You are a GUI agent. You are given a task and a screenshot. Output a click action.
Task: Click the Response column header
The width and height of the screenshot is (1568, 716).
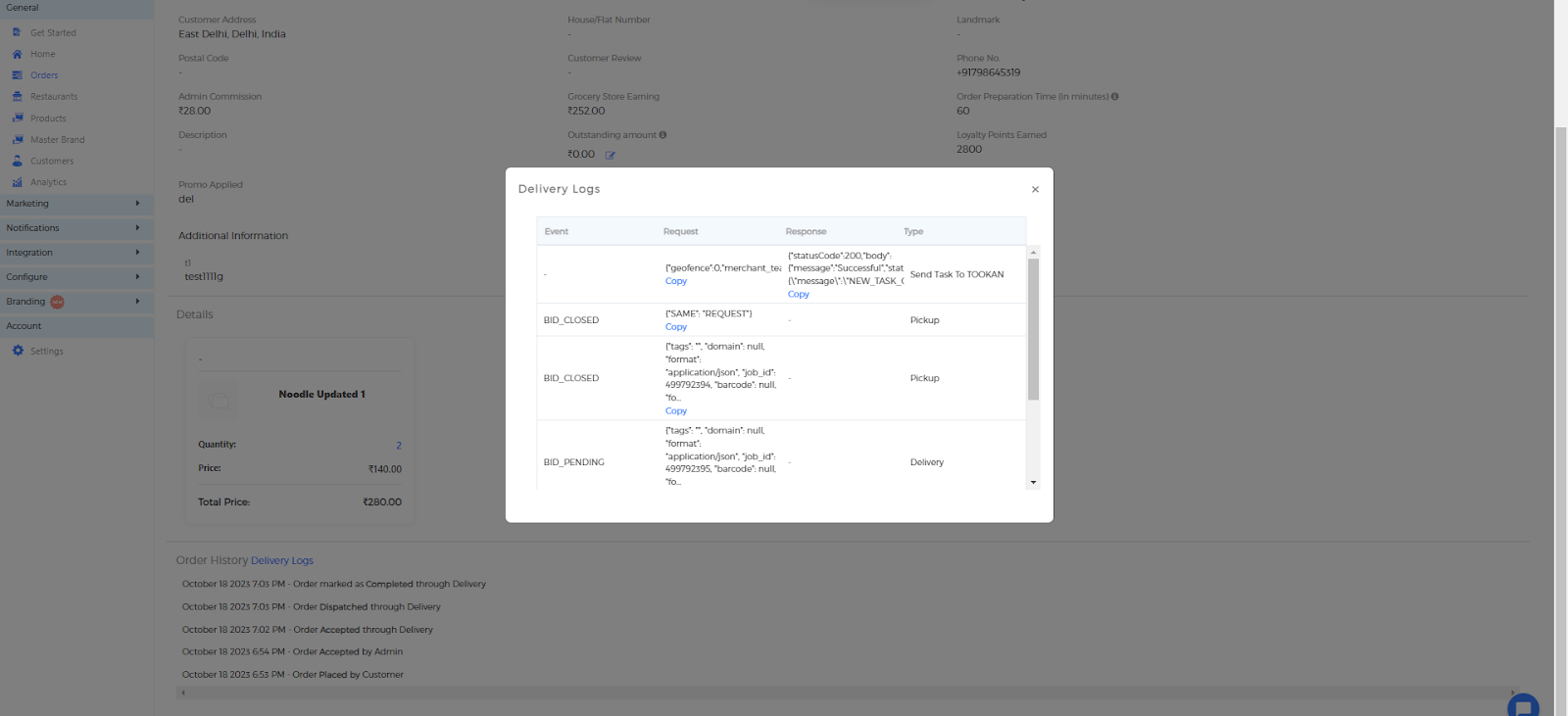pos(806,232)
